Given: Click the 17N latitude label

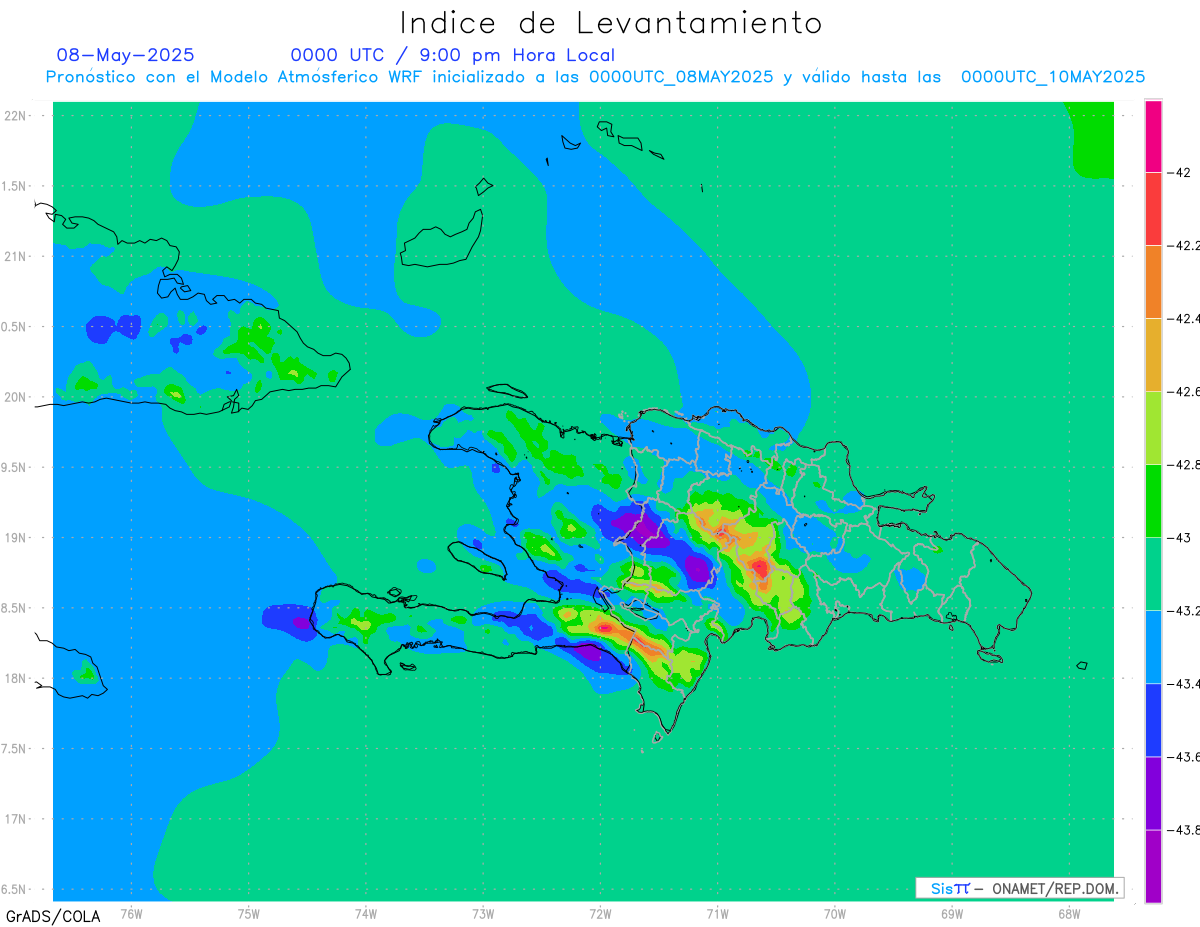Looking at the screenshot, I should click(15, 819).
